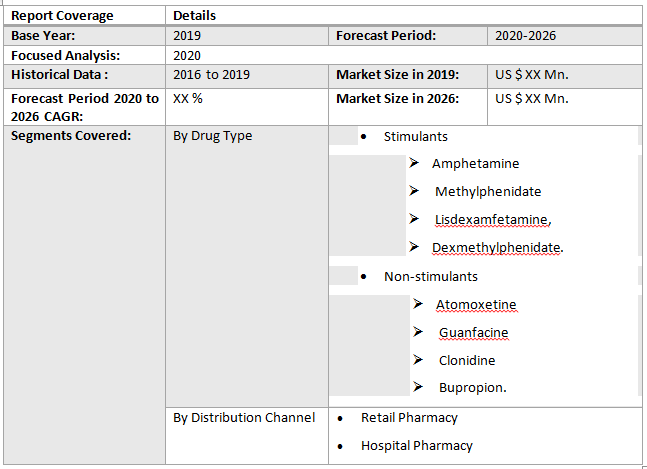Screen dimensions: 647x469
Task: Select the Forecast Period value 2020-2026
Action: pos(526,35)
